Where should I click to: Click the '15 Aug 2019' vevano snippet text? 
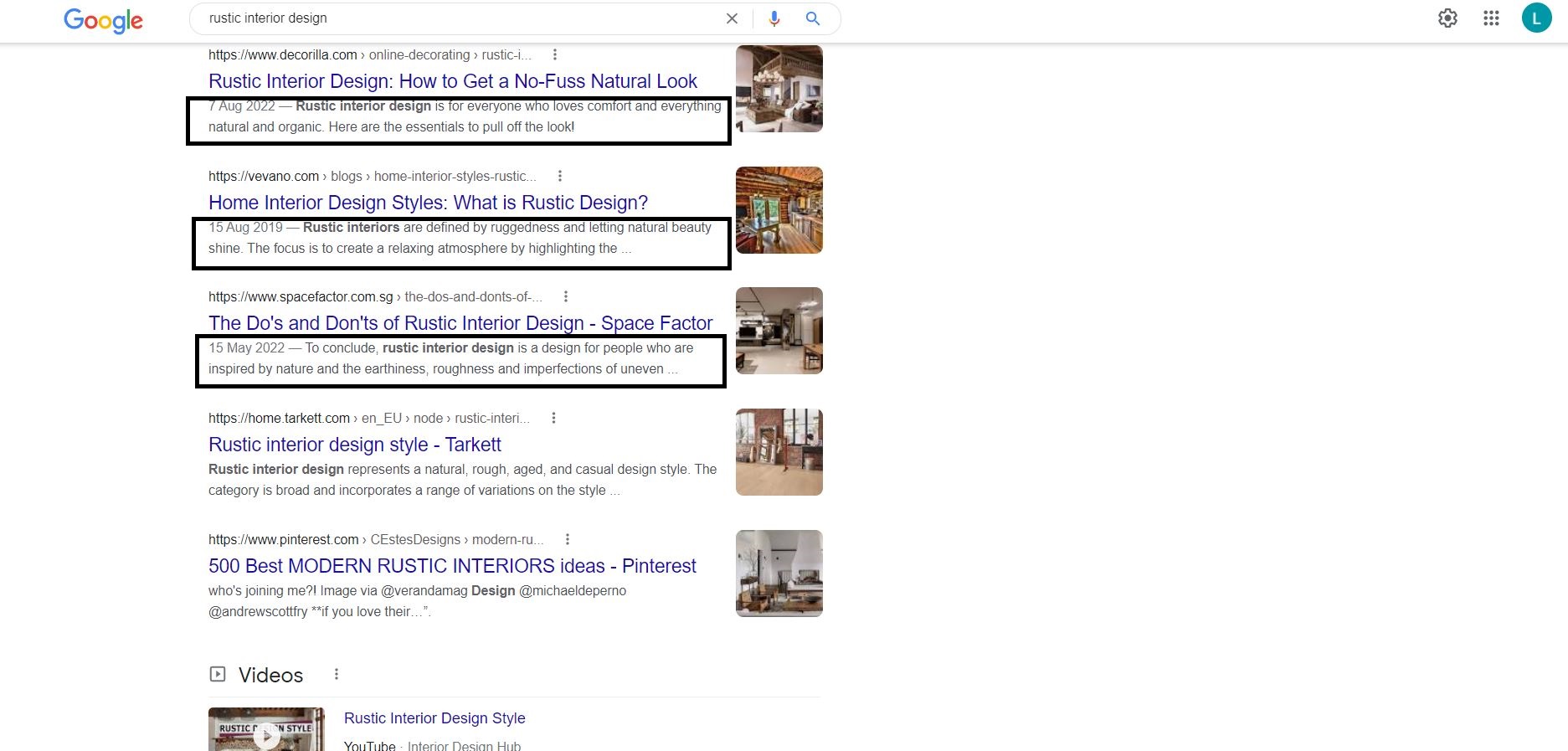coord(460,238)
